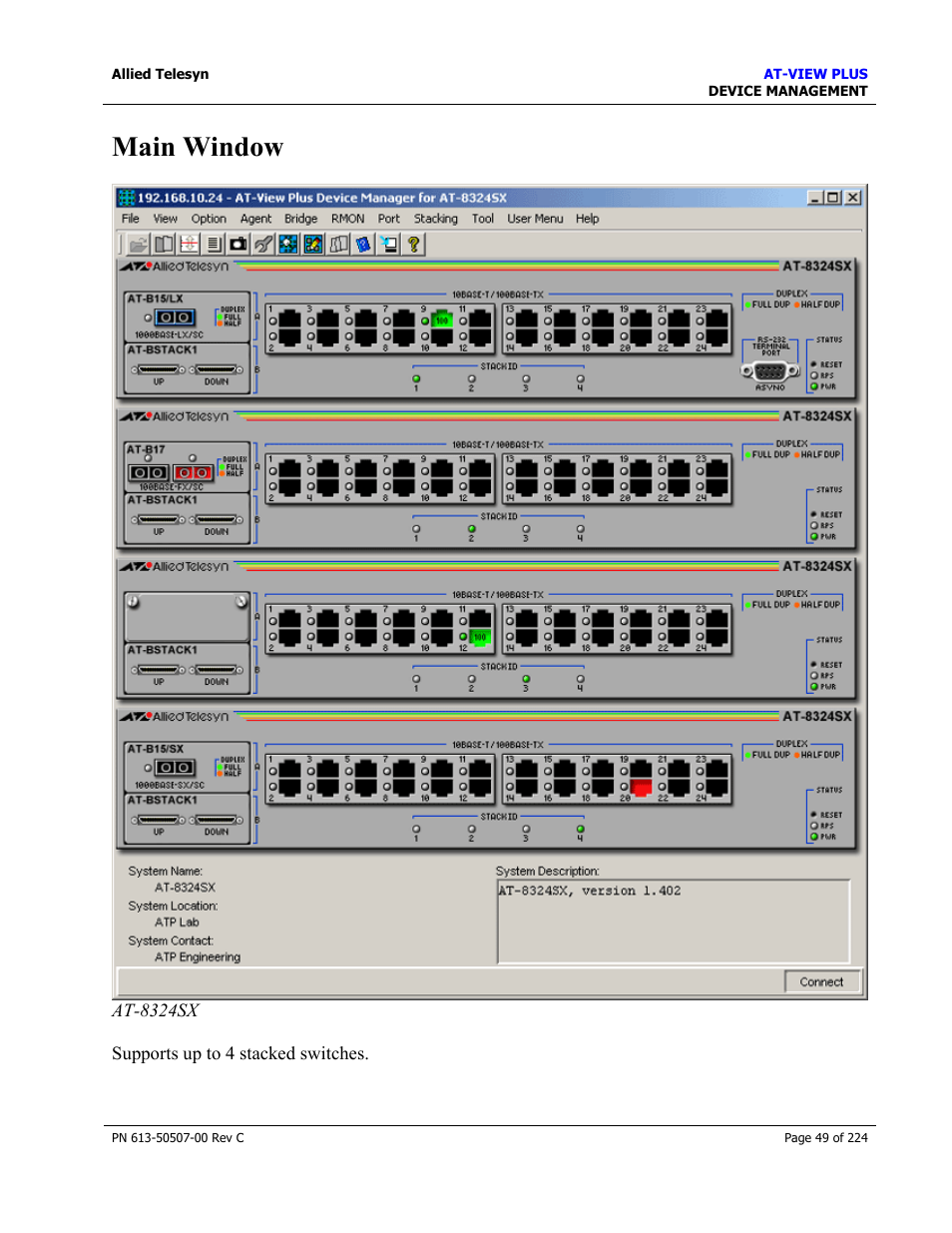
Task: Select the black fiber port on AT-B17 module
Action: pos(149,472)
